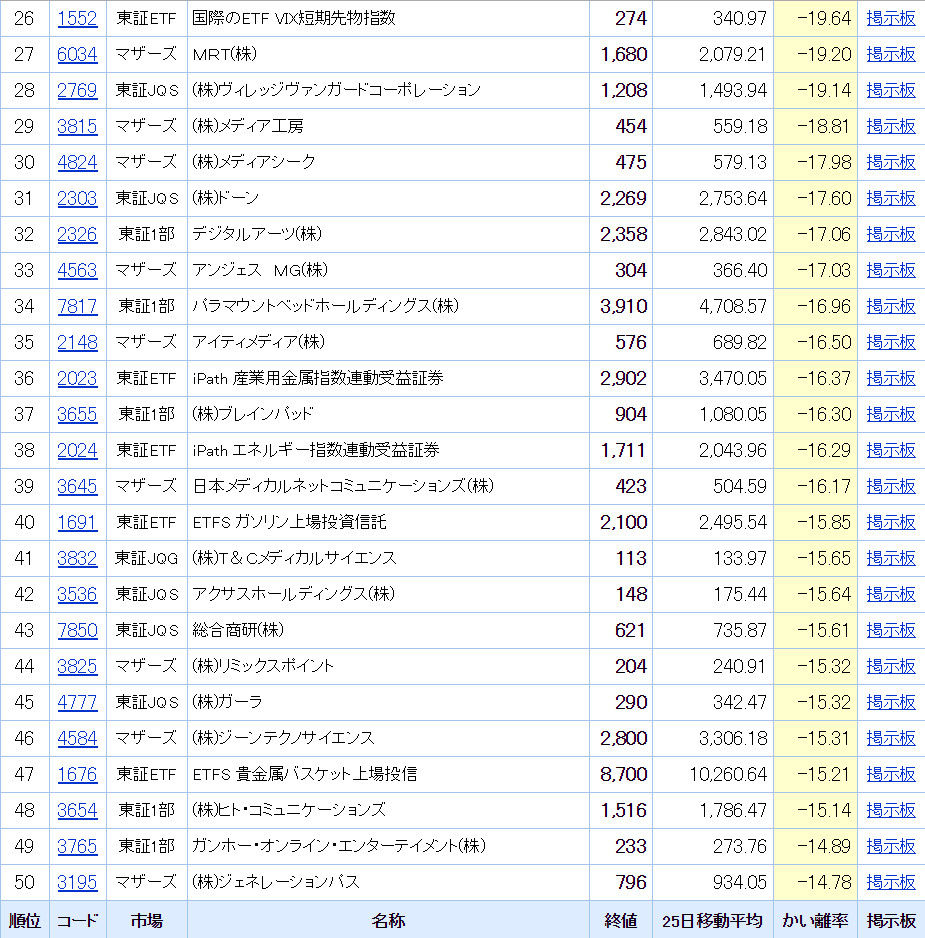This screenshot has width=925, height=938.
Task: Open 掲示板 link for ブレインパッド row
Action: [891, 414]
